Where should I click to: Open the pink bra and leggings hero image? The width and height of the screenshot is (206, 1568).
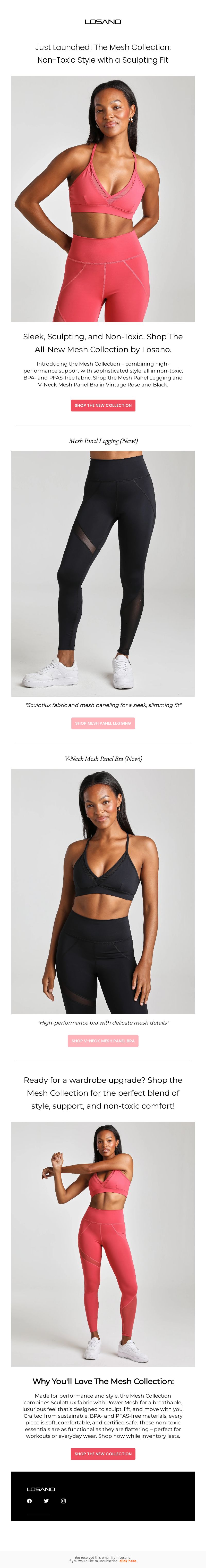tap(103, 199)
